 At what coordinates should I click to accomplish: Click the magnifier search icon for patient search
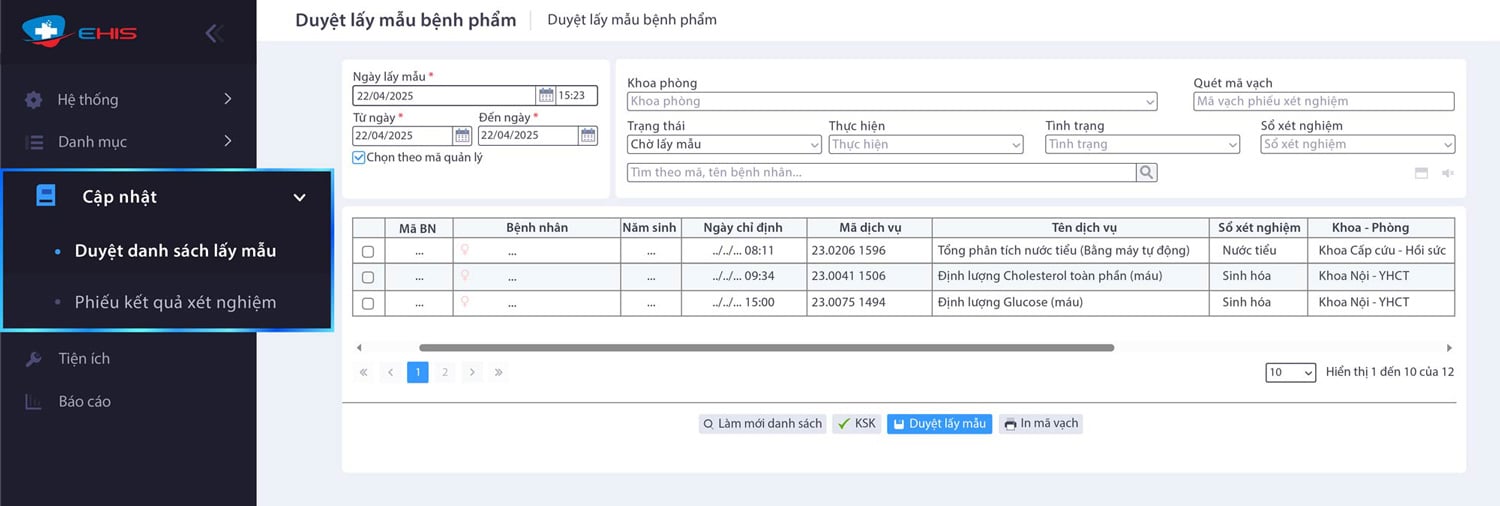coord(1146,173)
